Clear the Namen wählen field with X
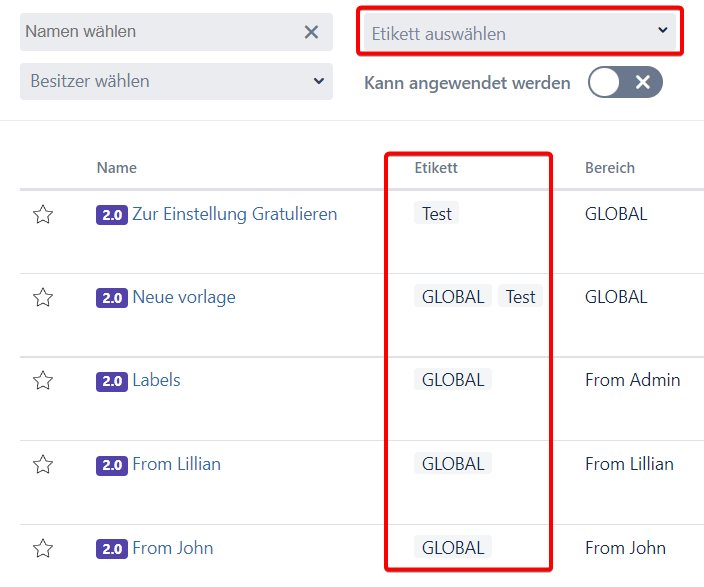704x587 pixels. 311,32
